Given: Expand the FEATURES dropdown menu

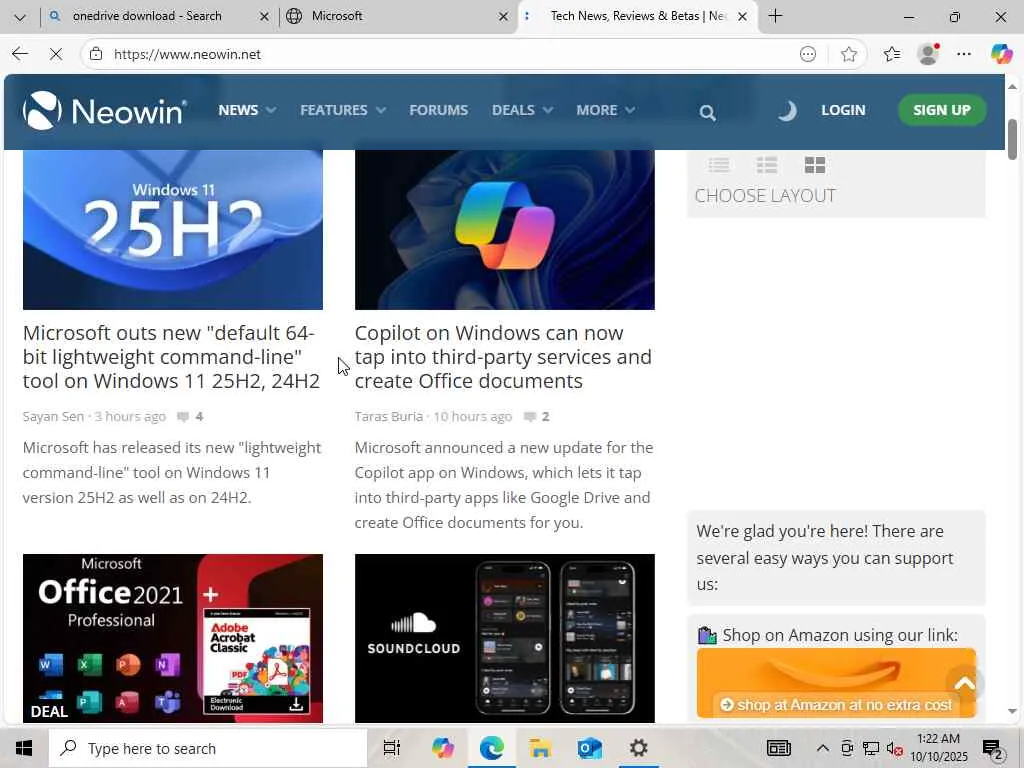Looking at the screenshot, I should click(343, 110).
